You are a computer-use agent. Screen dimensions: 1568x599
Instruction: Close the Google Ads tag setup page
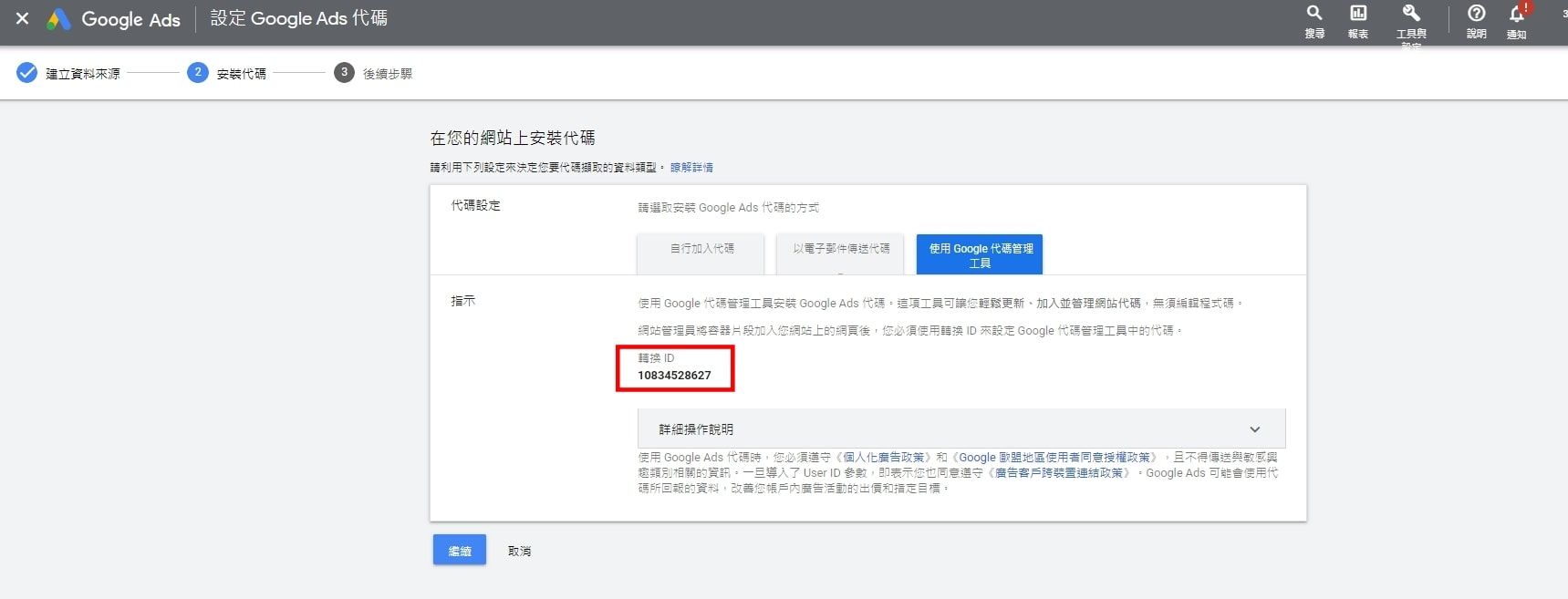(x=23, y=18)
